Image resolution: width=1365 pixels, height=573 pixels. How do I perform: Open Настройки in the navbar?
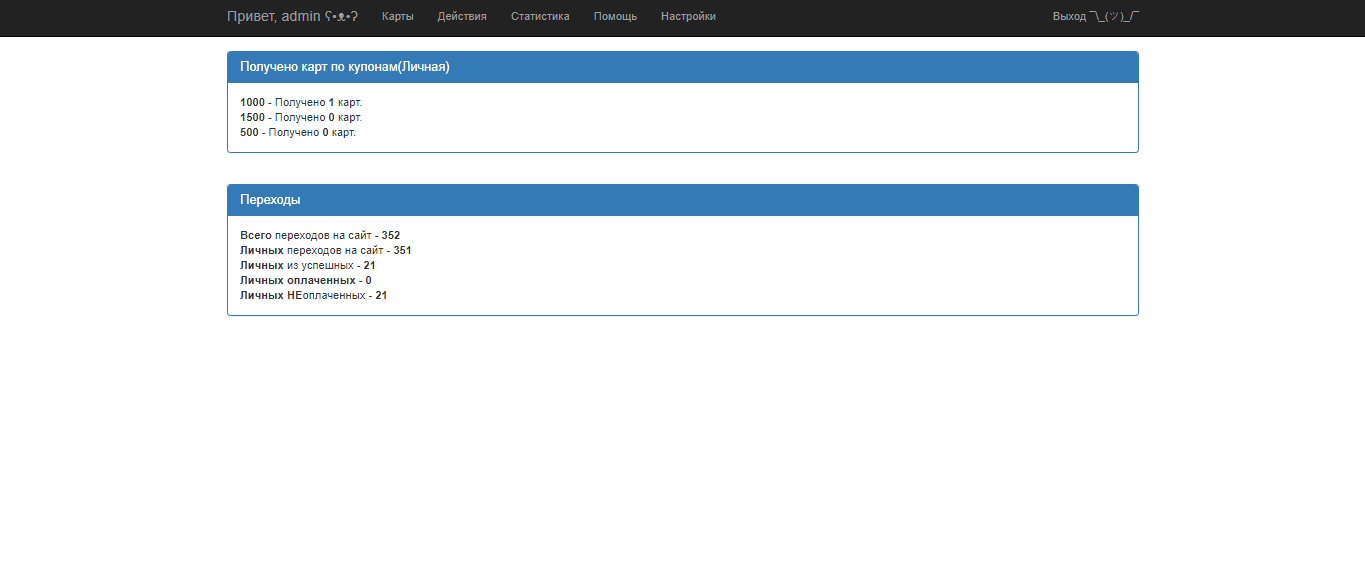[x=688, y=16]
